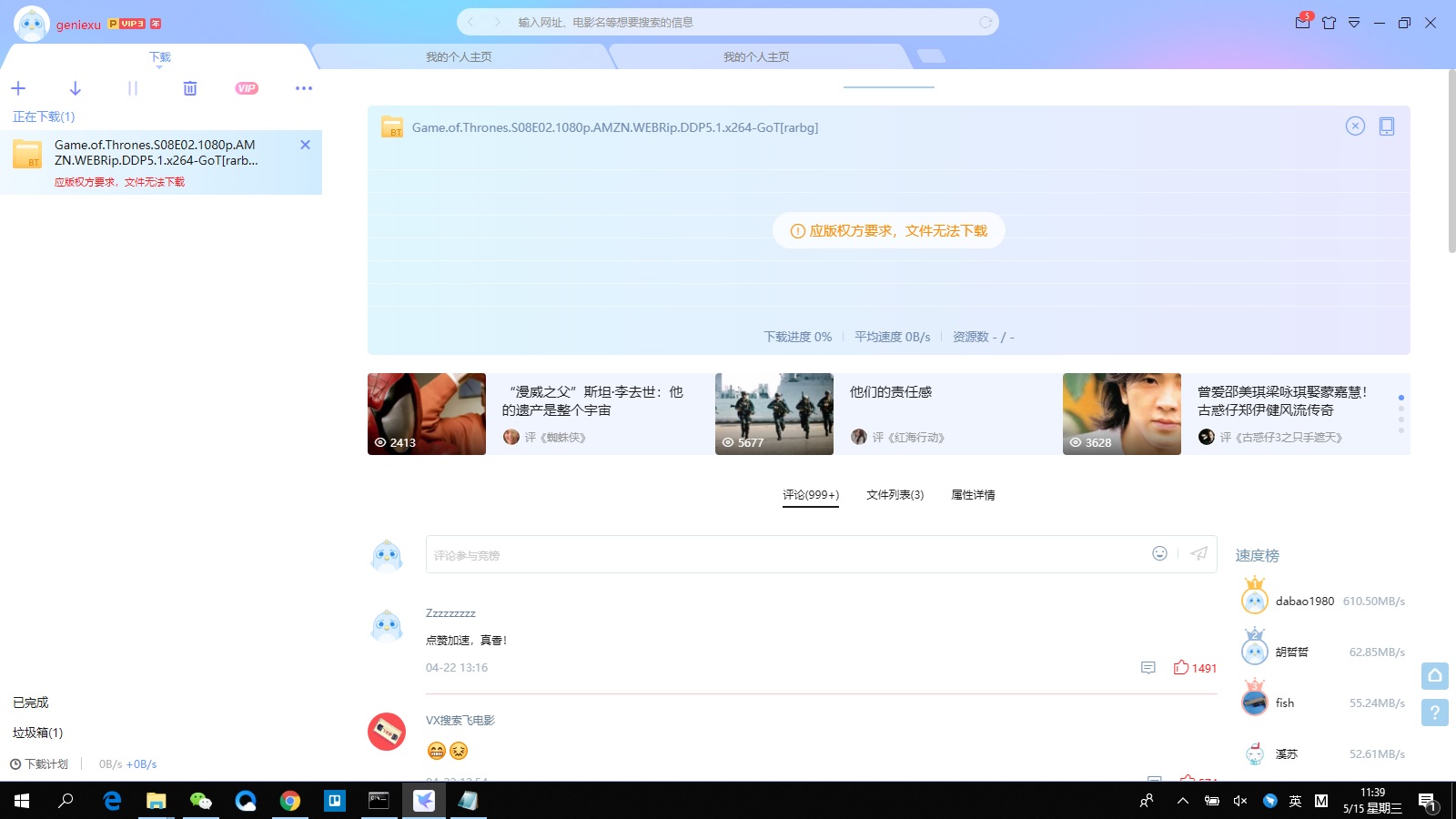
Task: Switch to 评论(999+) tab
Action: click(x=811, y=495)
